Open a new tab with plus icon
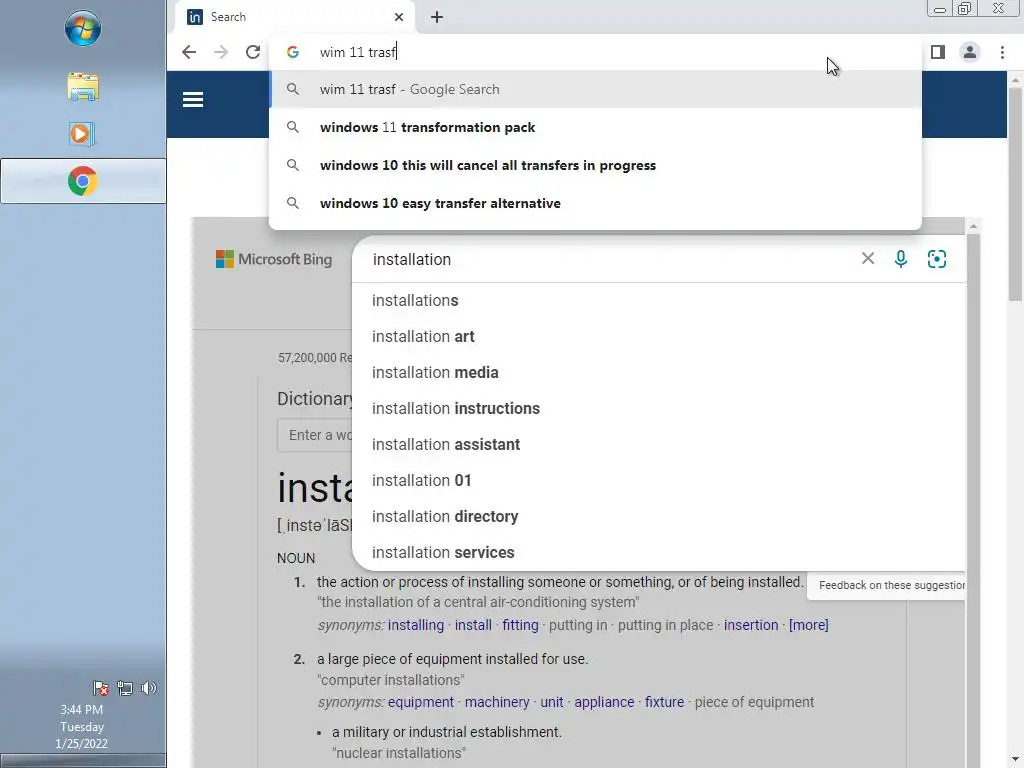 (437, 17)
